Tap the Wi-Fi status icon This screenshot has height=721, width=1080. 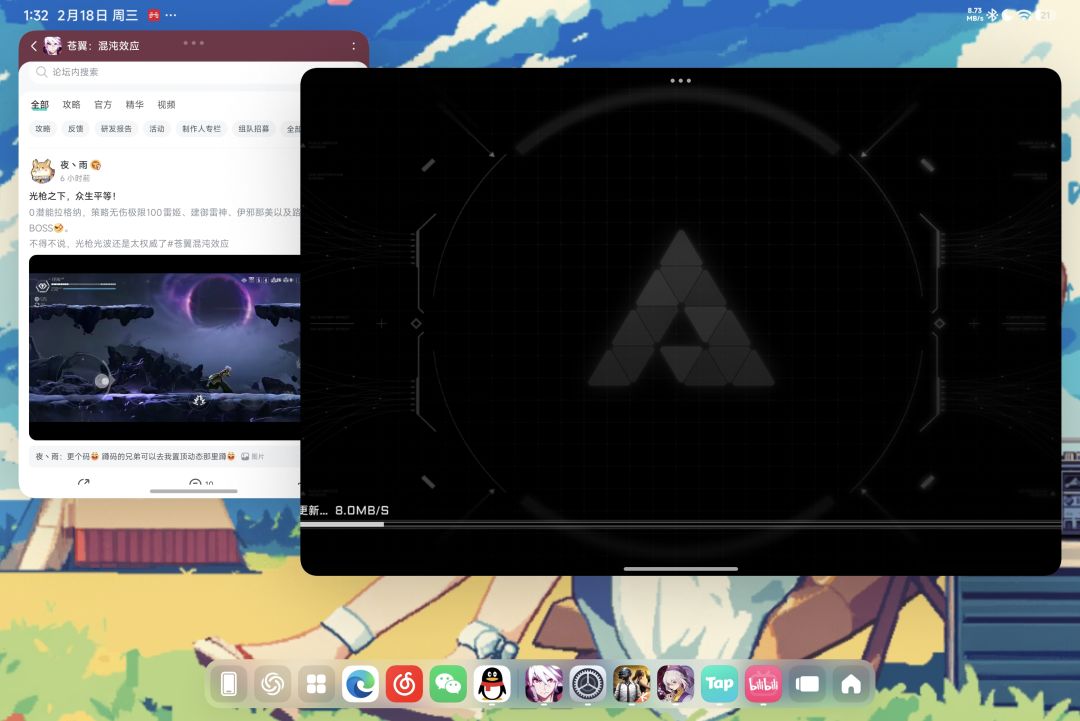tap(1024, 14)
